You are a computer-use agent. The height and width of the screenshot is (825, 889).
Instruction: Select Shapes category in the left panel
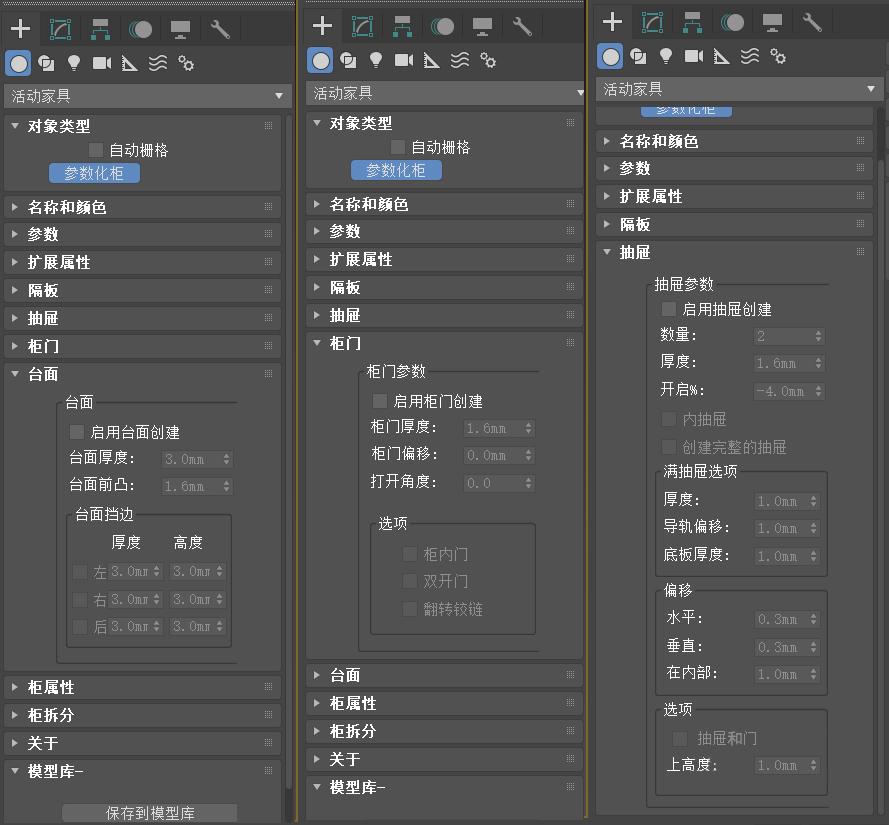pos(45,64)
